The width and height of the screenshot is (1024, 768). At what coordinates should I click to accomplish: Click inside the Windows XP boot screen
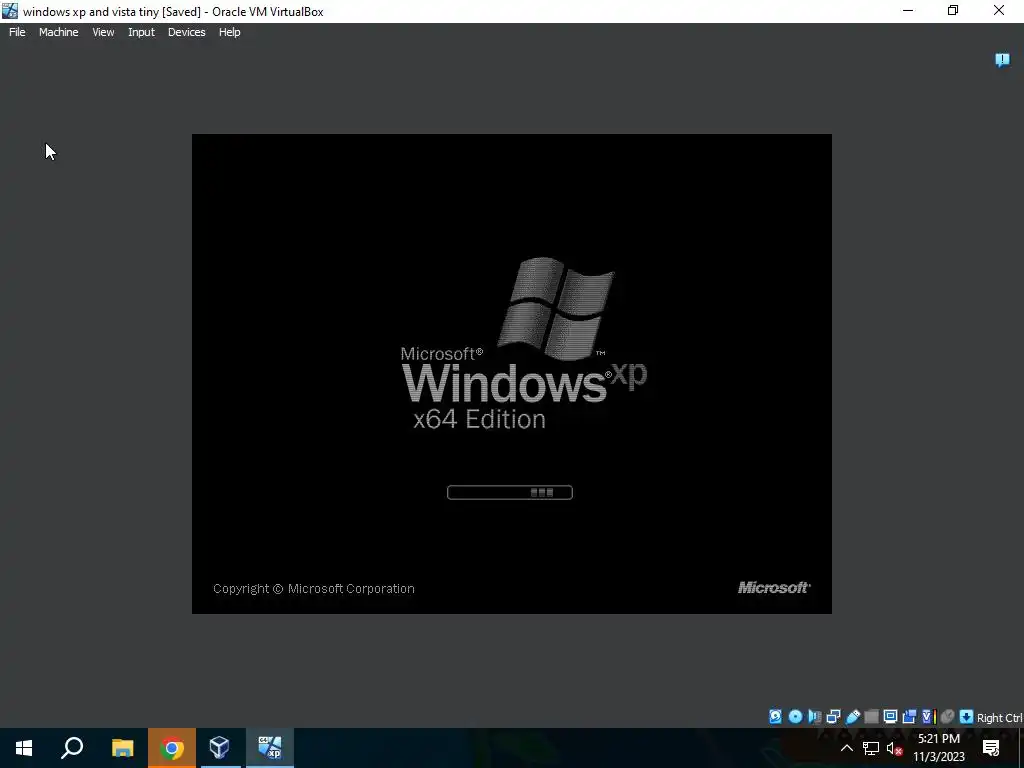click(x=511, y=374)
